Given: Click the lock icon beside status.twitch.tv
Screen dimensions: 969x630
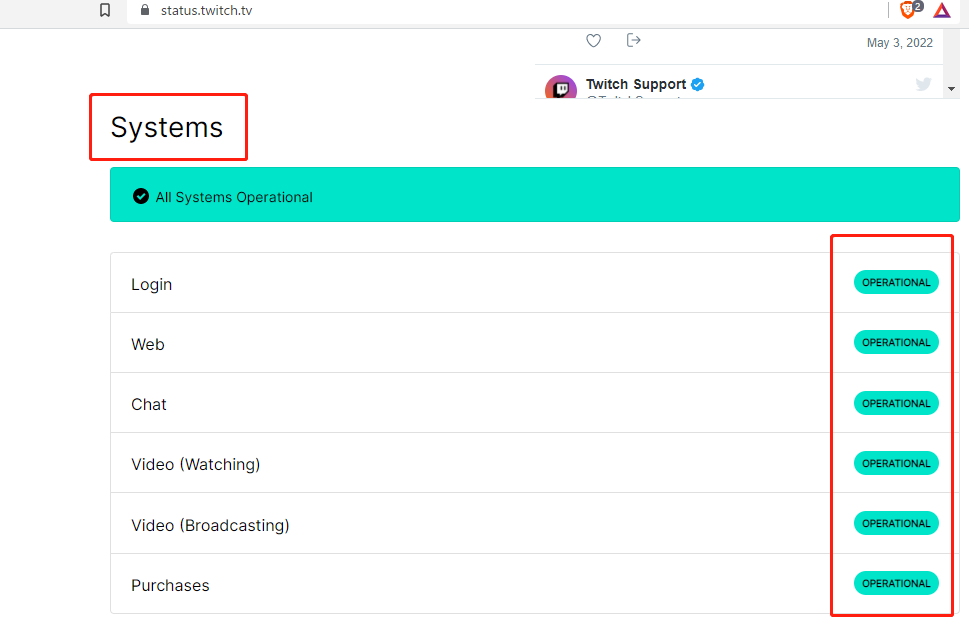Looking at the screenshot, I should pyautogui.click(x=145, y=10).
